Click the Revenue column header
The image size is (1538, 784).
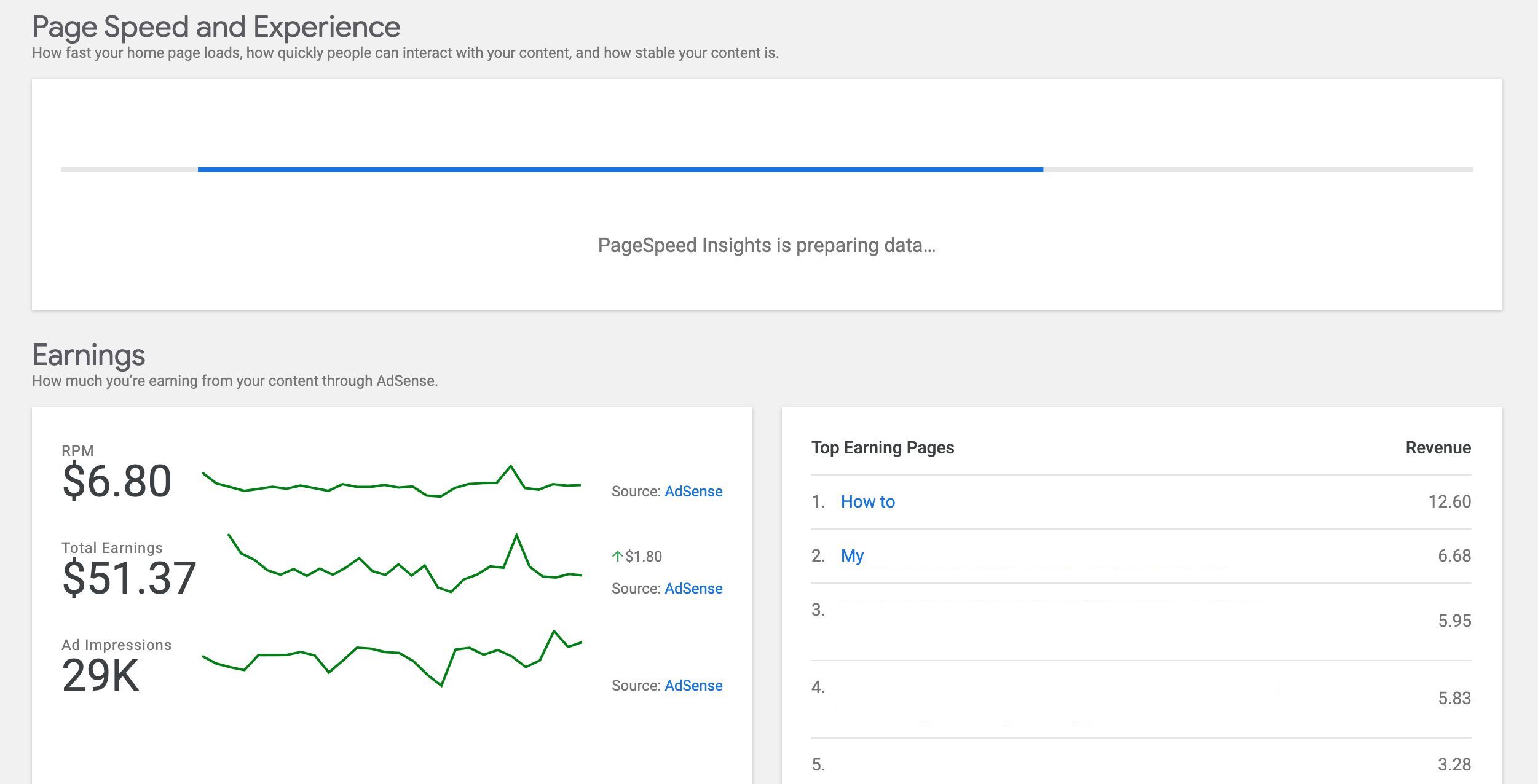[x=1438, y=448]
